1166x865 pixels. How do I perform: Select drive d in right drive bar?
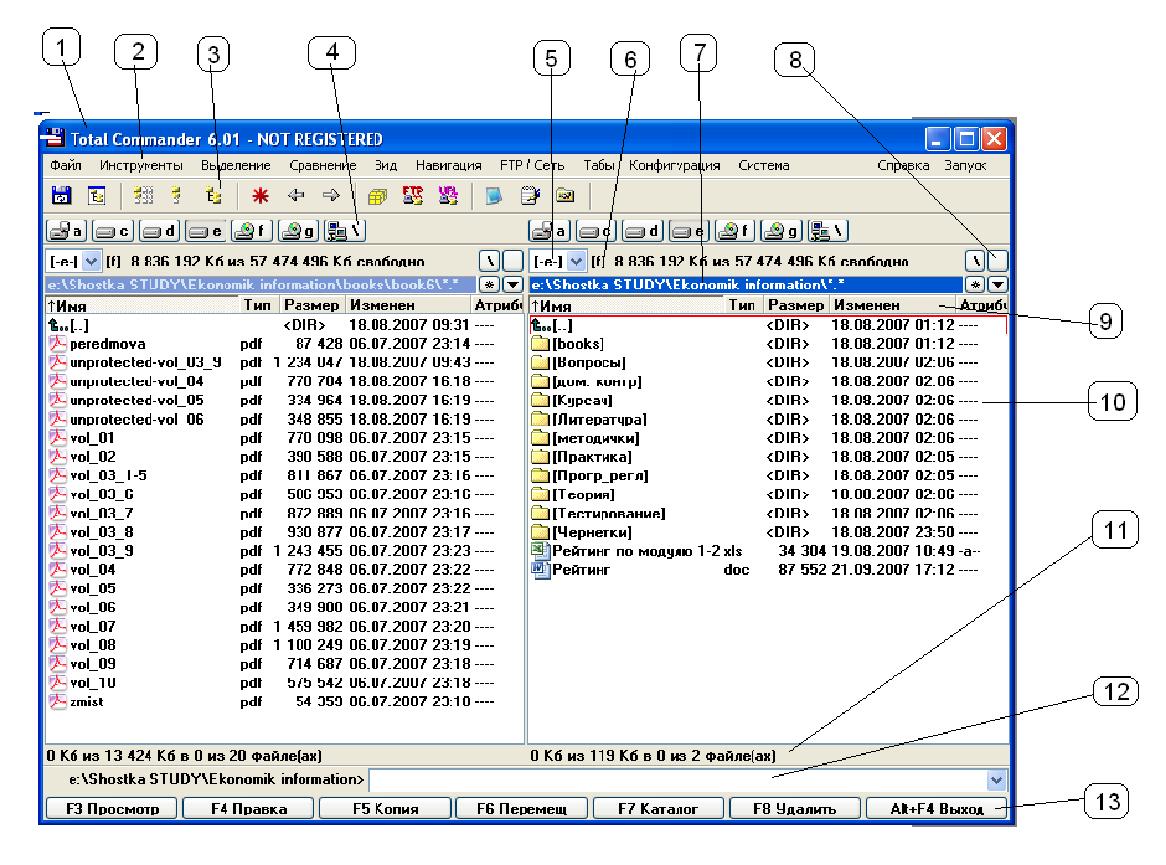pos(642,231)
